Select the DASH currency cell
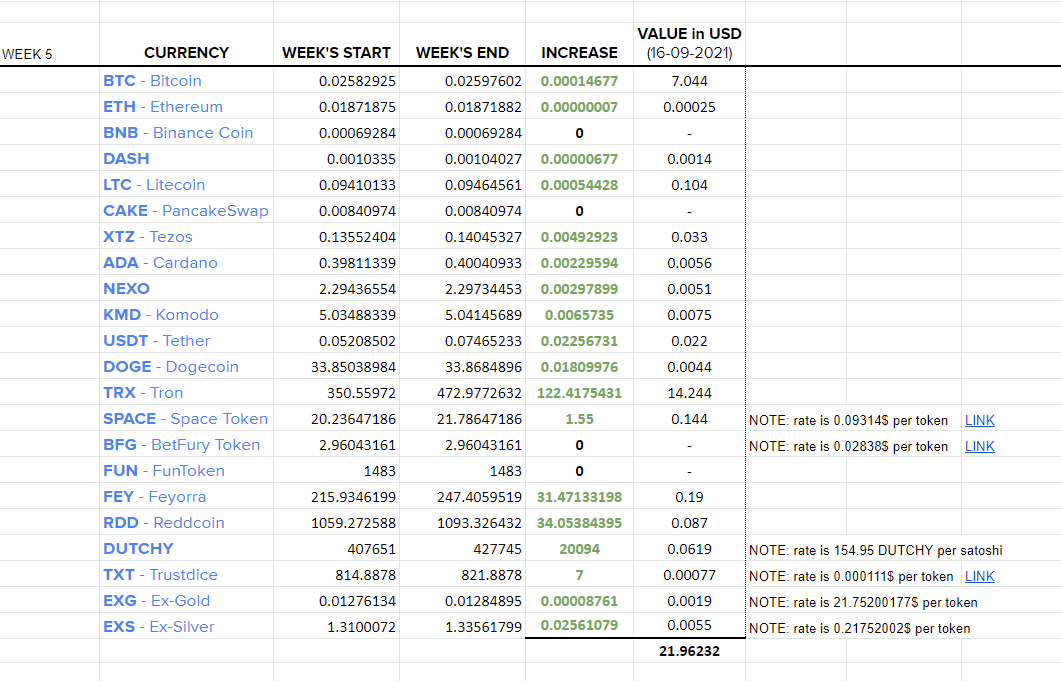The image size is (1061, 681). [186, 158]
